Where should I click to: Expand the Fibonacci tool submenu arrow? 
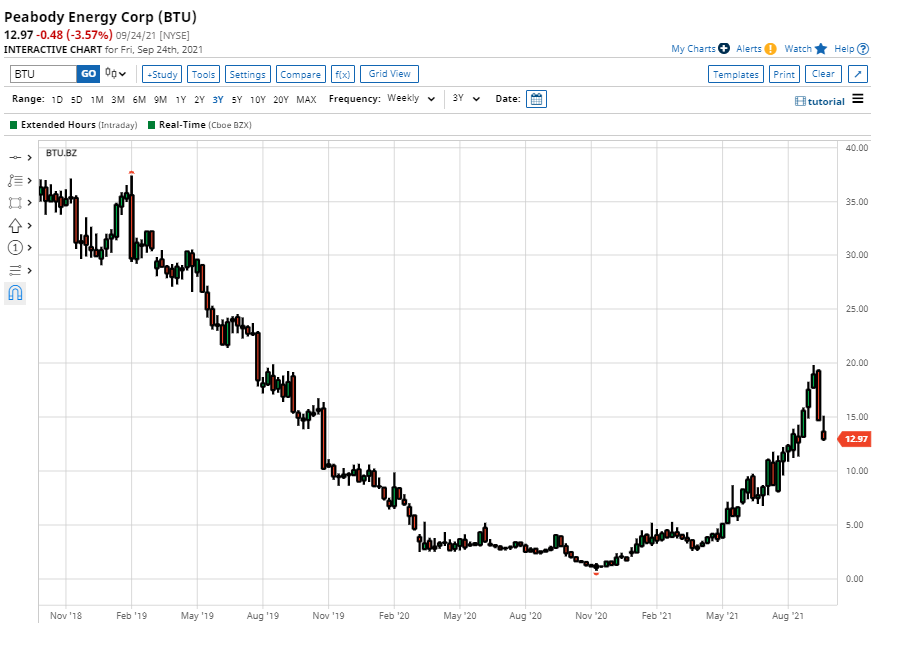click(29, 181)
